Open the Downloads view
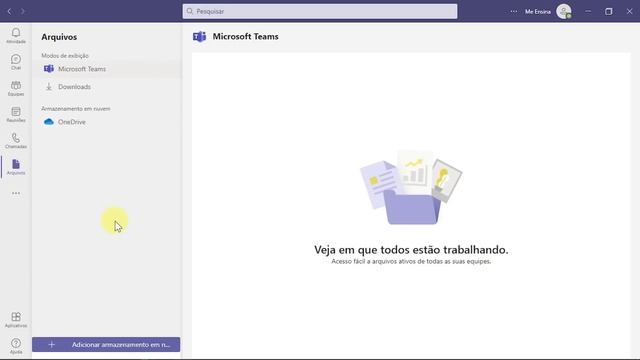 coord(107,87)
